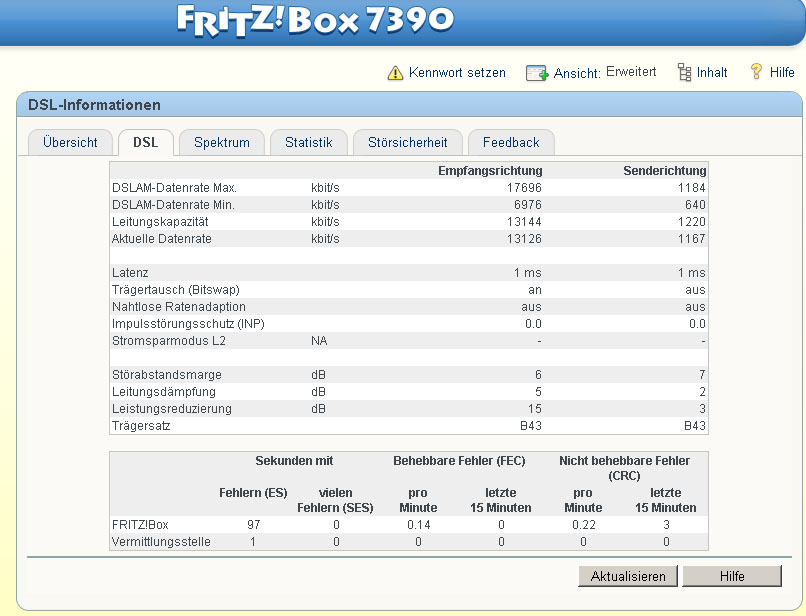The width and height of the screenshot is (806, 616).
Task: Click the CRC pro Minute value 0.22
Action: (x=583, y=524)
